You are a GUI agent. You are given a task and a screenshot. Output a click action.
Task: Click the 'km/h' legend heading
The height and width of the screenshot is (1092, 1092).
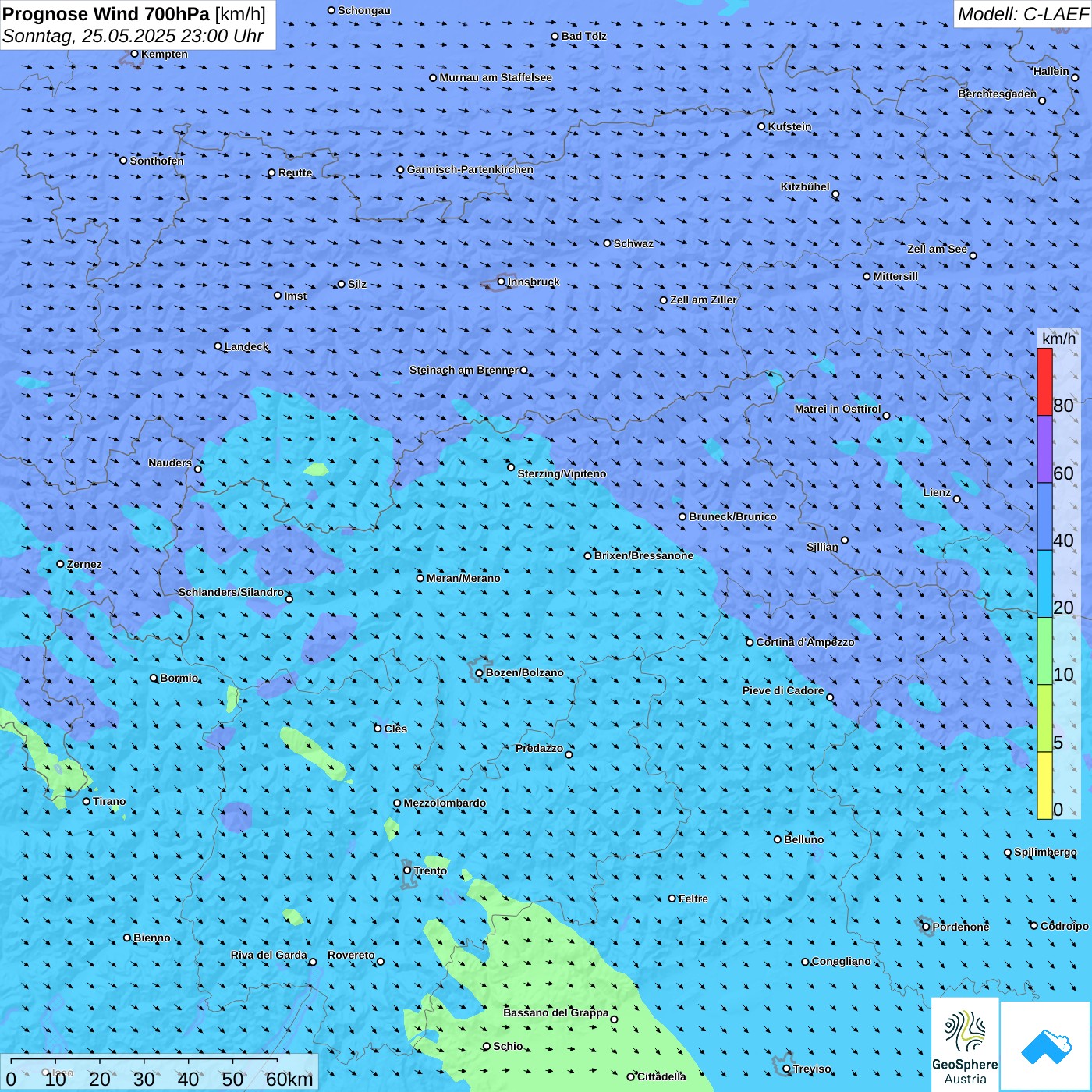click(1058, 339)
